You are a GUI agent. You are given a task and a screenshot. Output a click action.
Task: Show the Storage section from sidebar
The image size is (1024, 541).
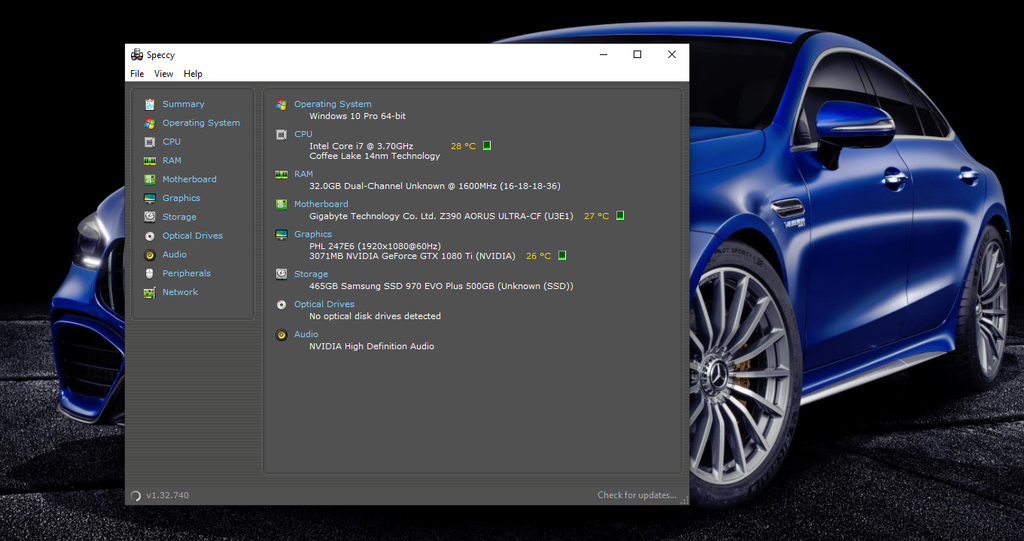[x=180, y=217]
